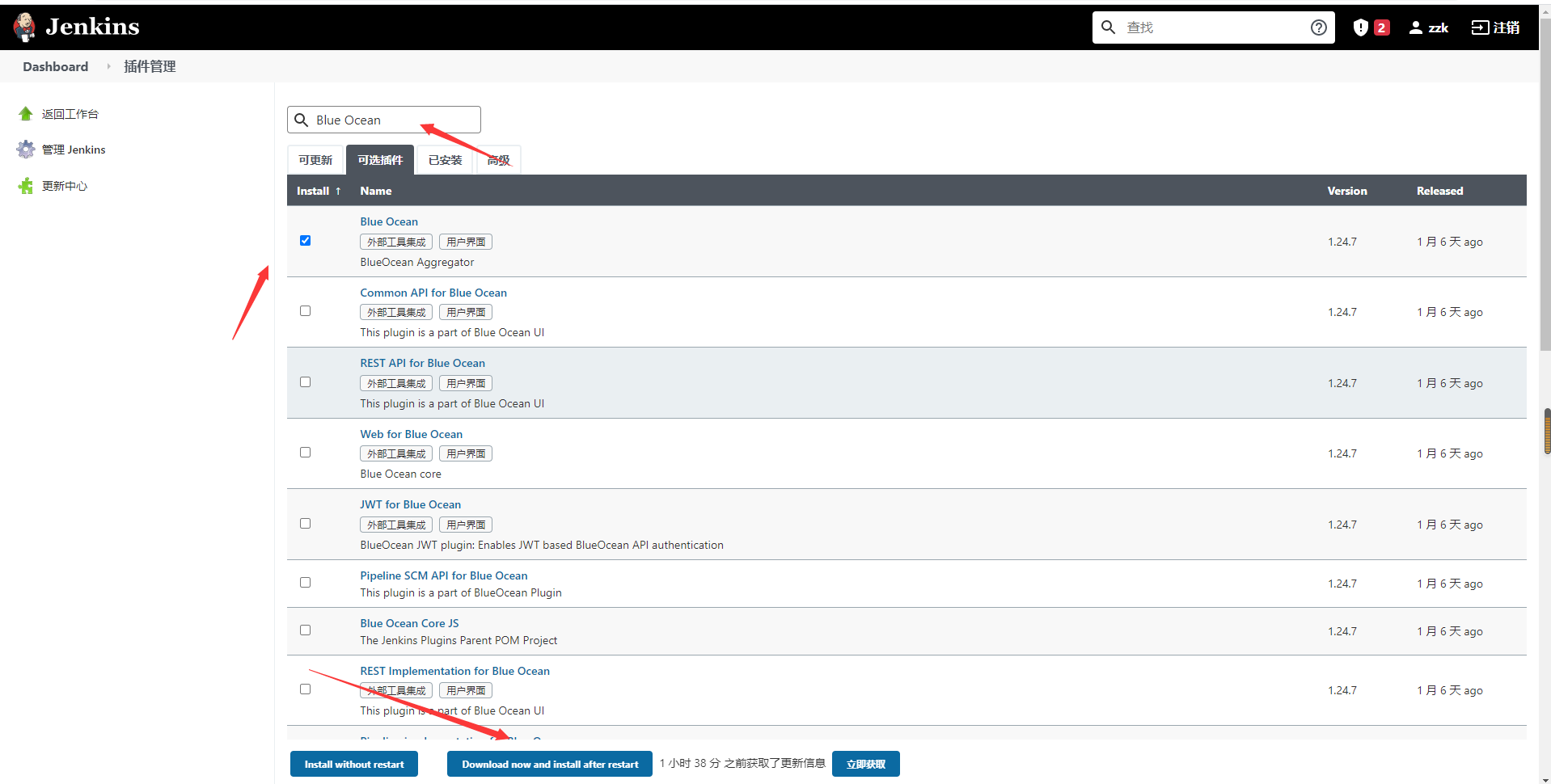1551x784 pixels.
Task: Open REST API for Blue Ocean link
Action: coord(422,363)
